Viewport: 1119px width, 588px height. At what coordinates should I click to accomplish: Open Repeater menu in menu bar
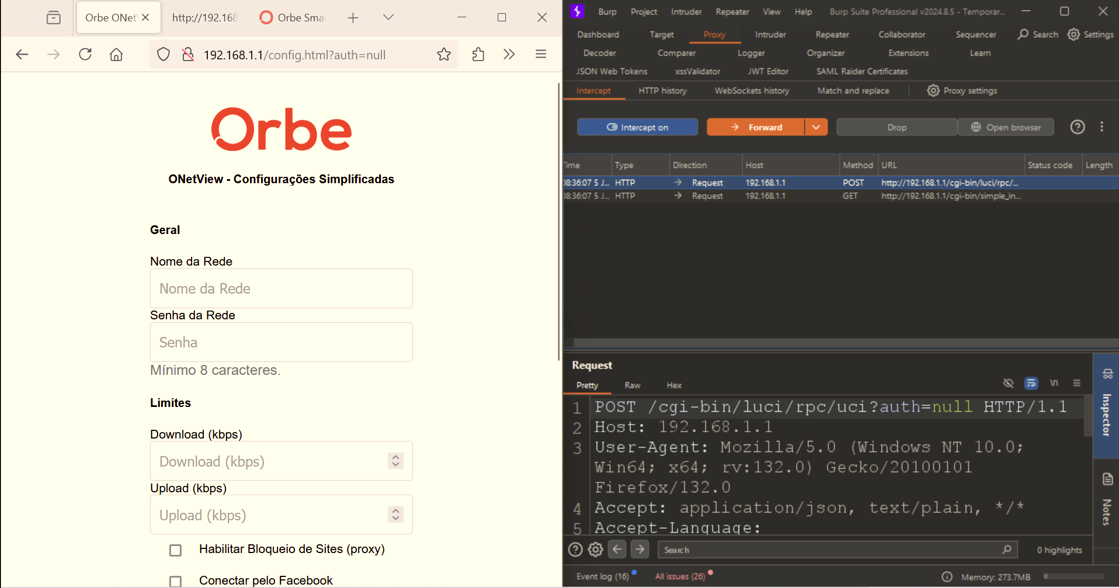tap(732, 11)
